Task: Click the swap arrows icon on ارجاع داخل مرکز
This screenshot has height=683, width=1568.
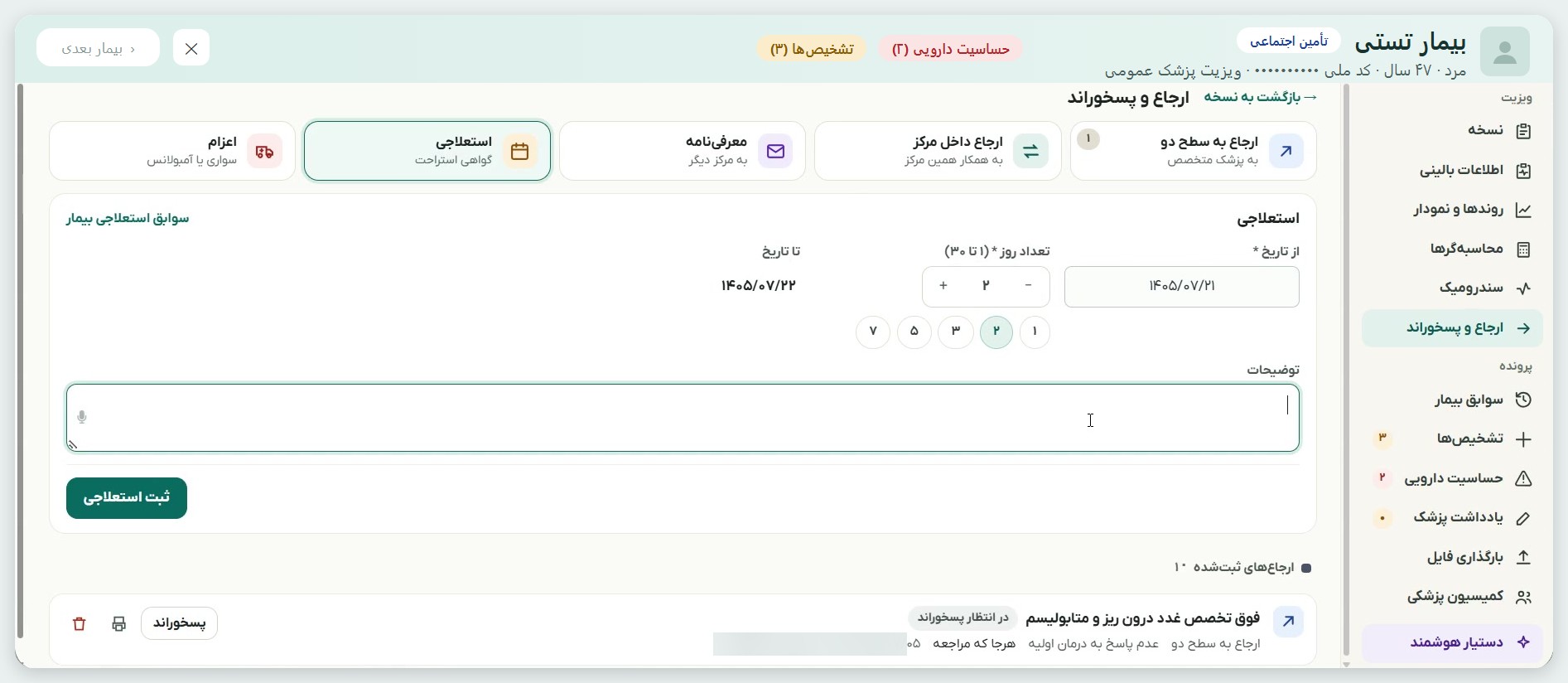Action: click(x=1031, y=152)
